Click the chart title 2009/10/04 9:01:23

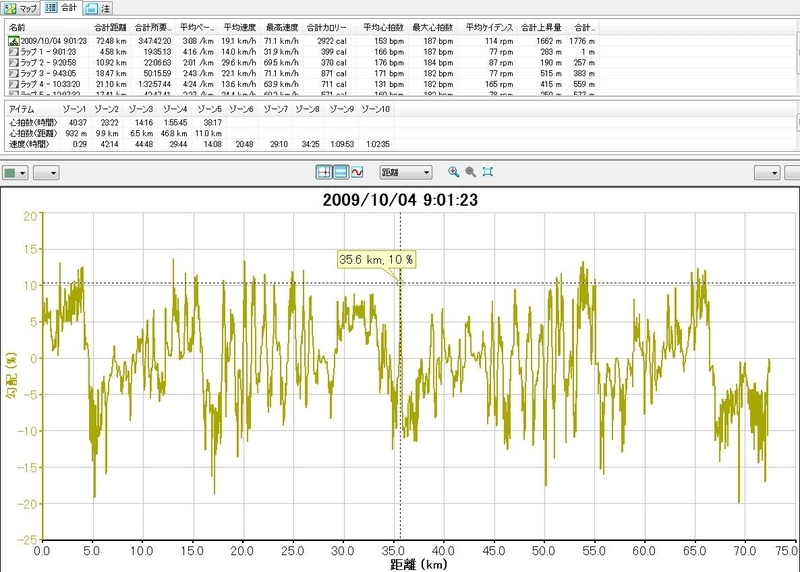click(400, 200)
